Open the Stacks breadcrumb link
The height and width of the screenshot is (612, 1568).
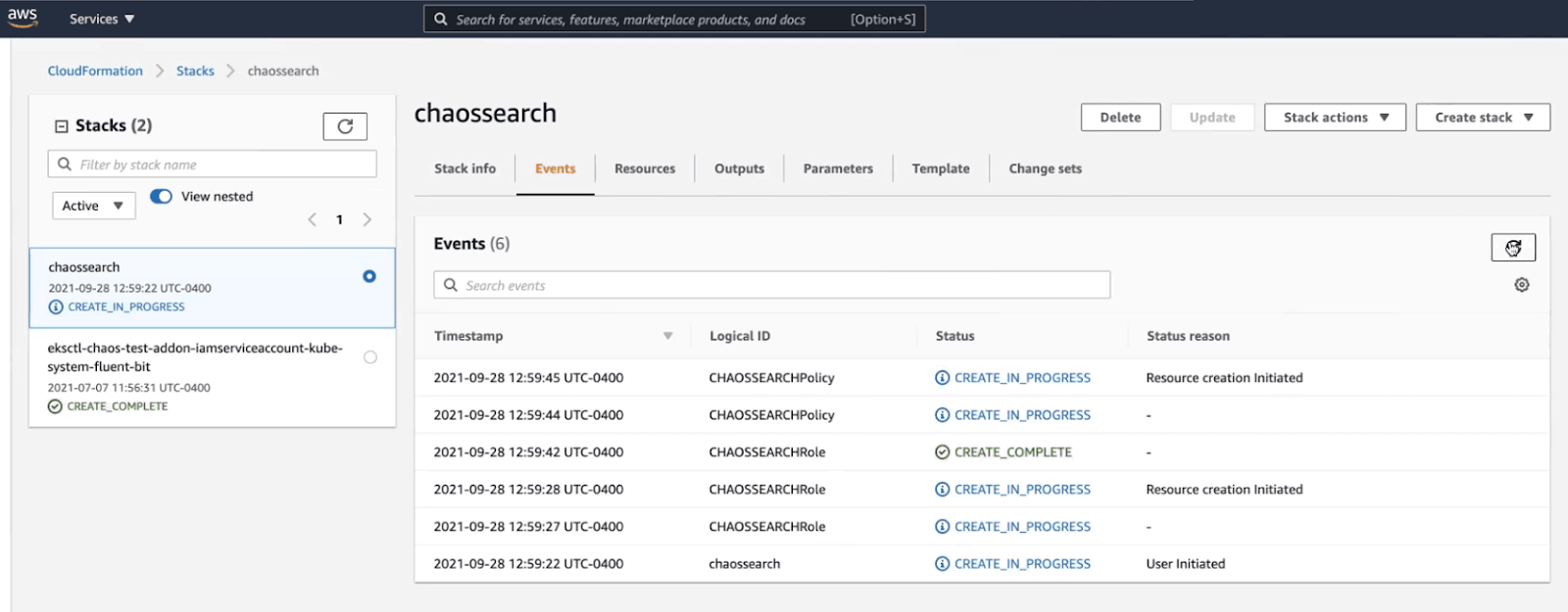(195, 71)
